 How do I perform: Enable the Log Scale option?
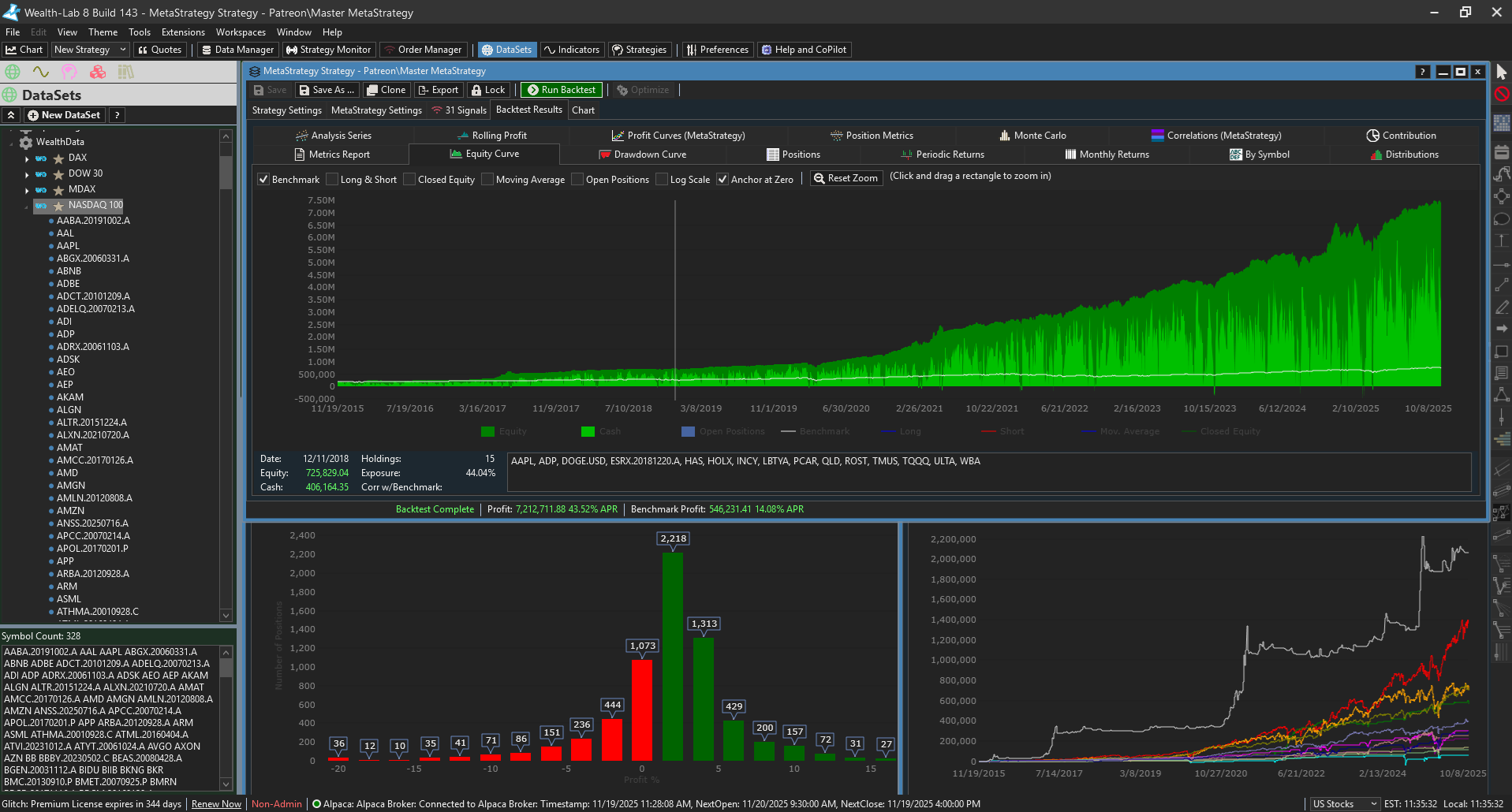pyautogui.click(x=663, y=179)
